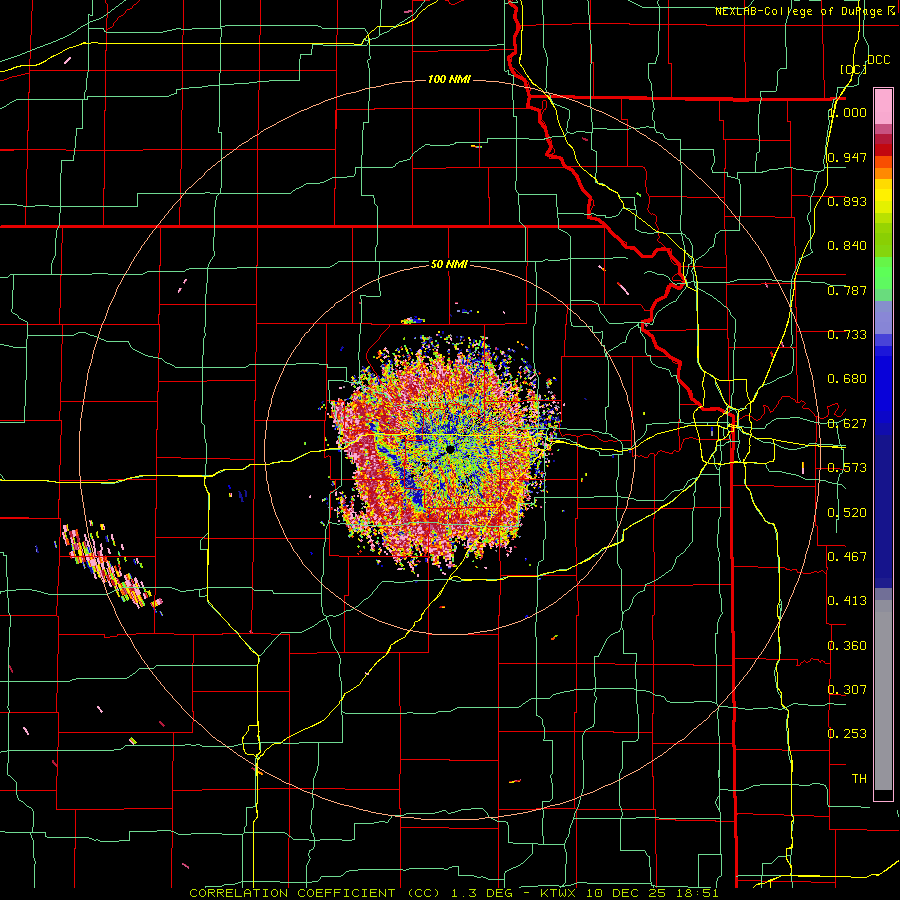This screenshot has width=900, height=900.
Task: Click CORRELATION COEFFICIENT (CC) in the bottom caption
Action: [x=315, y=893]
